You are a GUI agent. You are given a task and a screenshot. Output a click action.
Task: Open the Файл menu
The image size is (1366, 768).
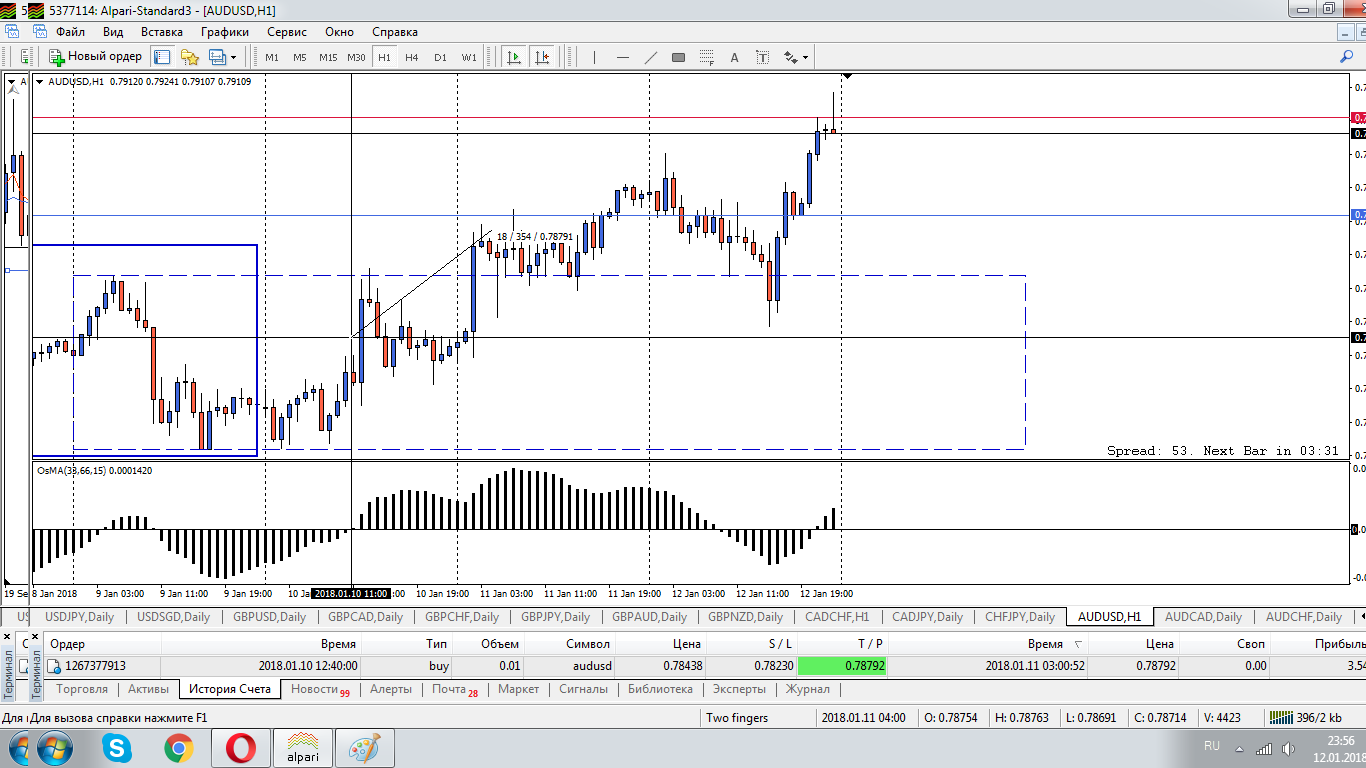point(70,32)
